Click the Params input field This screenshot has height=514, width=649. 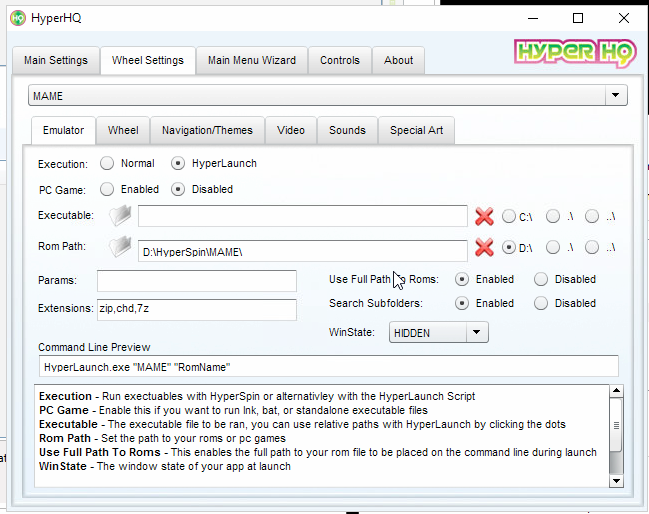tap(196, 280)
